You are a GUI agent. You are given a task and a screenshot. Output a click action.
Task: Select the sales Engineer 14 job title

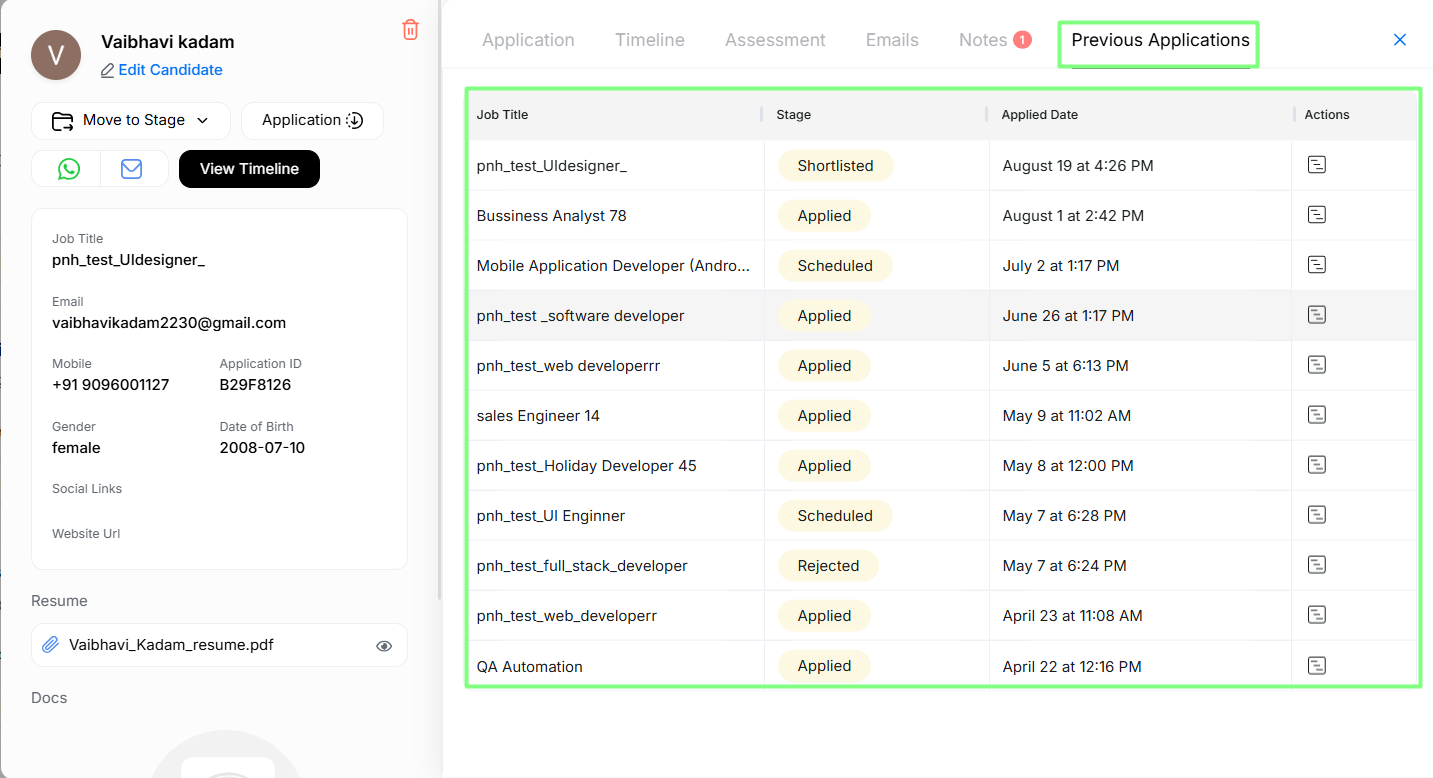[x=538, y=416]
